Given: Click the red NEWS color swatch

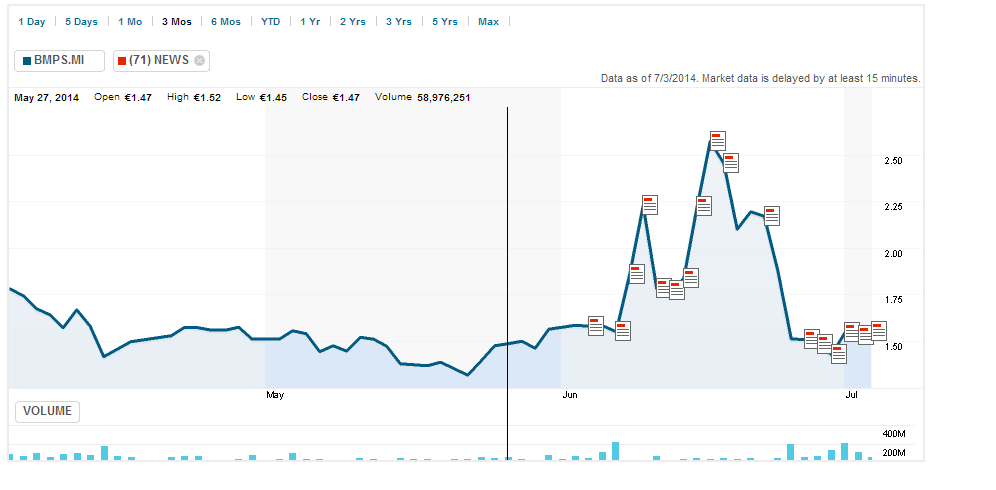Looking at the screenshot, I should pos(122,61).
